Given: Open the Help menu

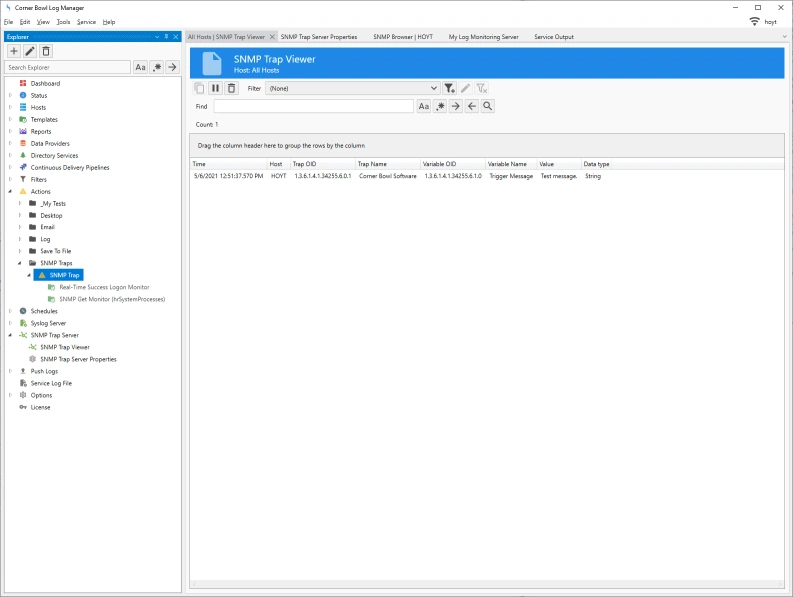Looking at the screenshot, I should (x=109, y=22).
